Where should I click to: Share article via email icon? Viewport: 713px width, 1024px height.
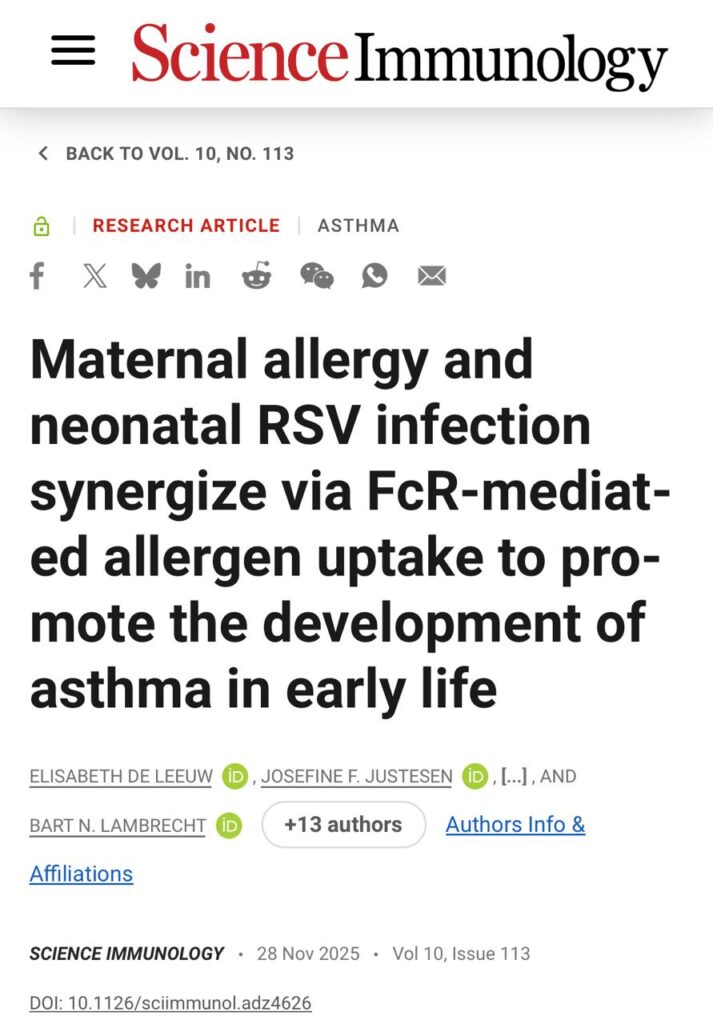coord(432,276)
